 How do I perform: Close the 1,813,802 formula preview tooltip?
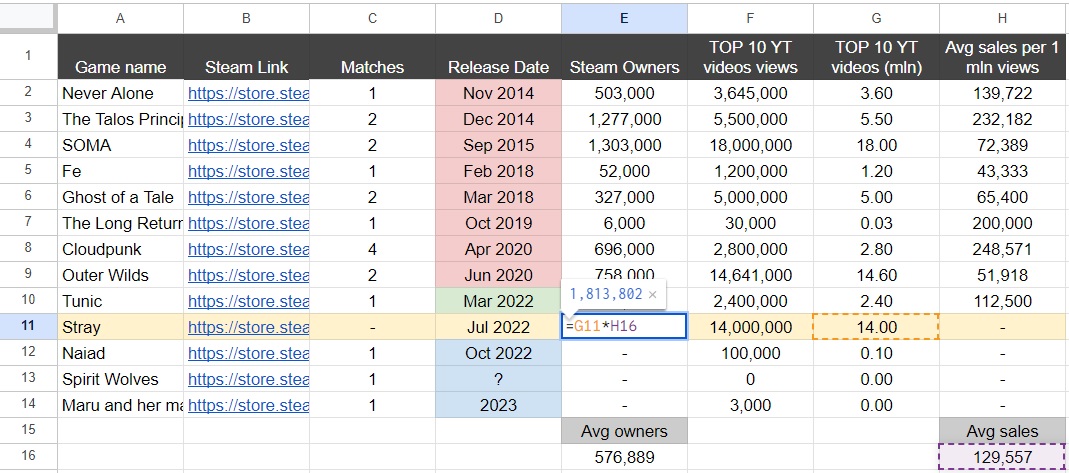click(x=652, y=294)
